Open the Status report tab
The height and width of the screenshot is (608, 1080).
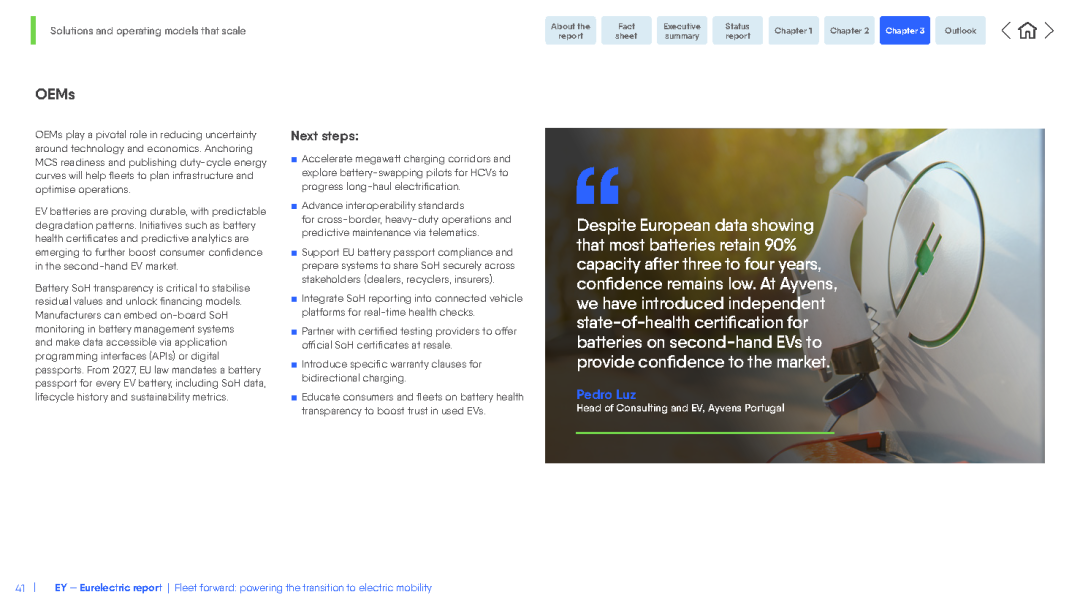pos(738,31)
